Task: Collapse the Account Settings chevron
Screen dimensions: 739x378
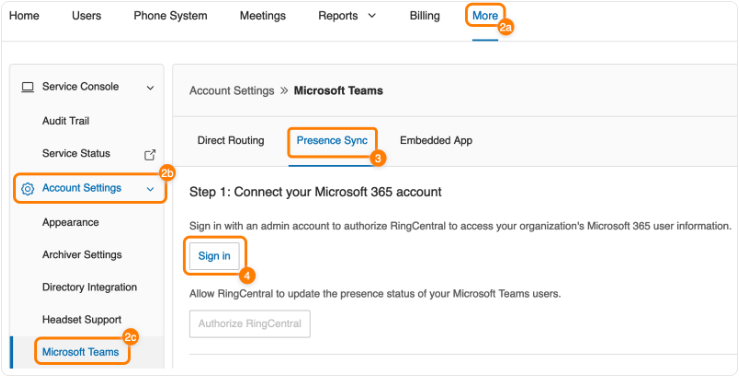Action: [x=150, y=189]
